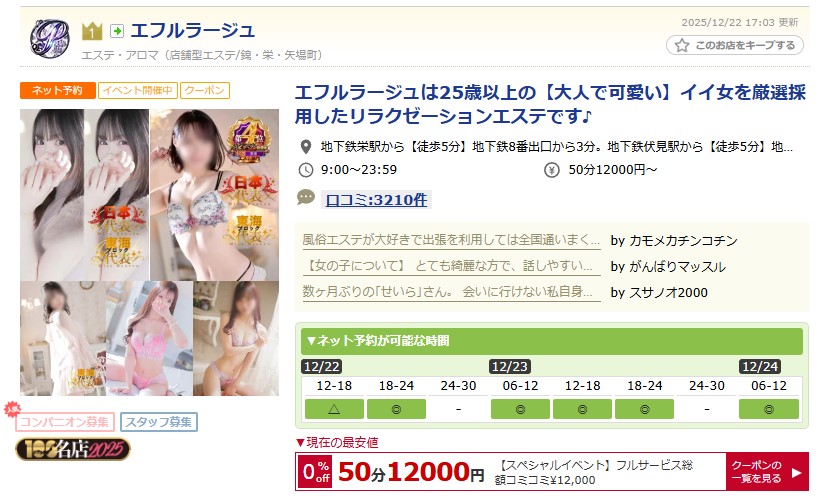Click the speech bubble review icon

click(306, 198)
